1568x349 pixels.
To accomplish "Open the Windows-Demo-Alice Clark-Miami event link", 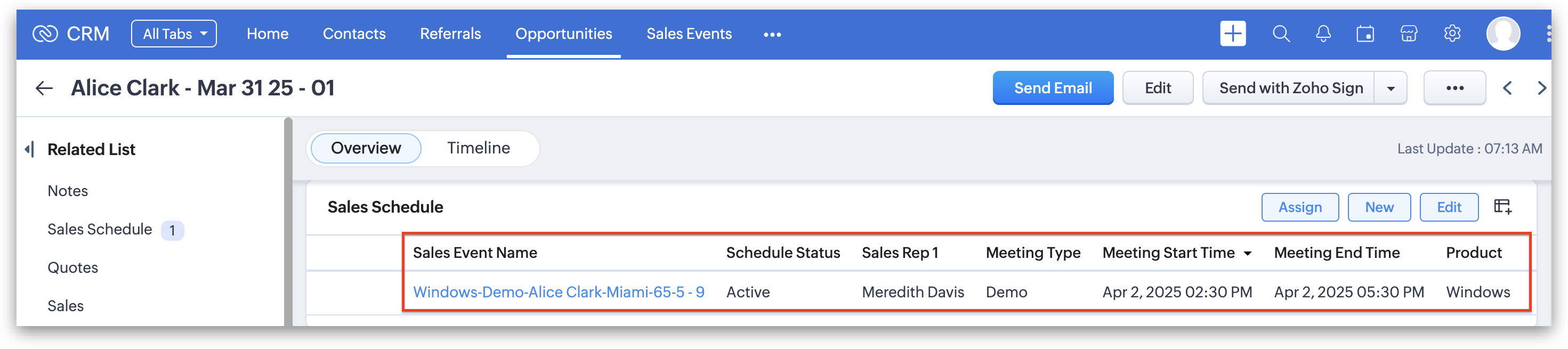I will point(558,292).
